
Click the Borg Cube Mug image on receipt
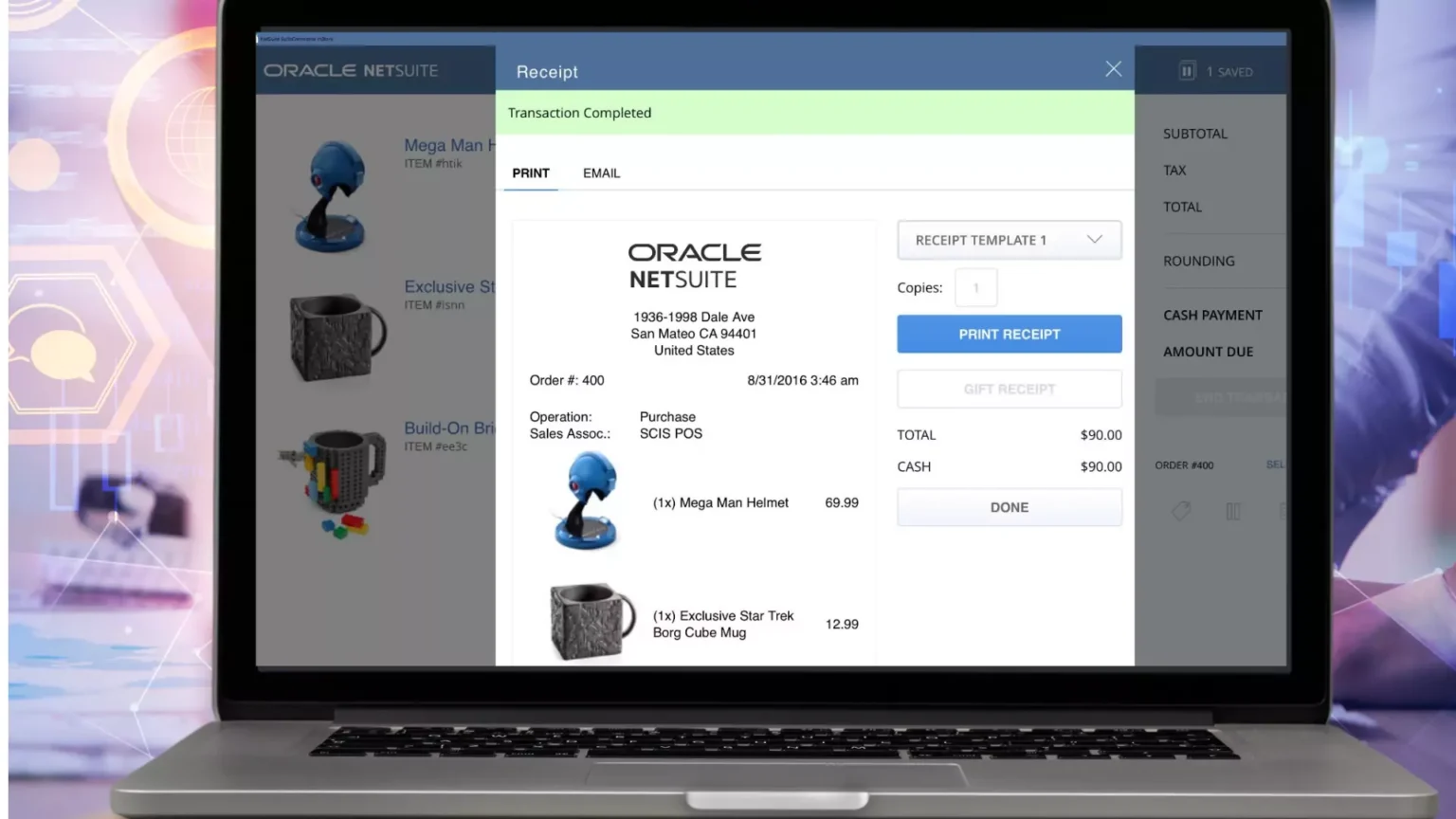click(592, 621)
